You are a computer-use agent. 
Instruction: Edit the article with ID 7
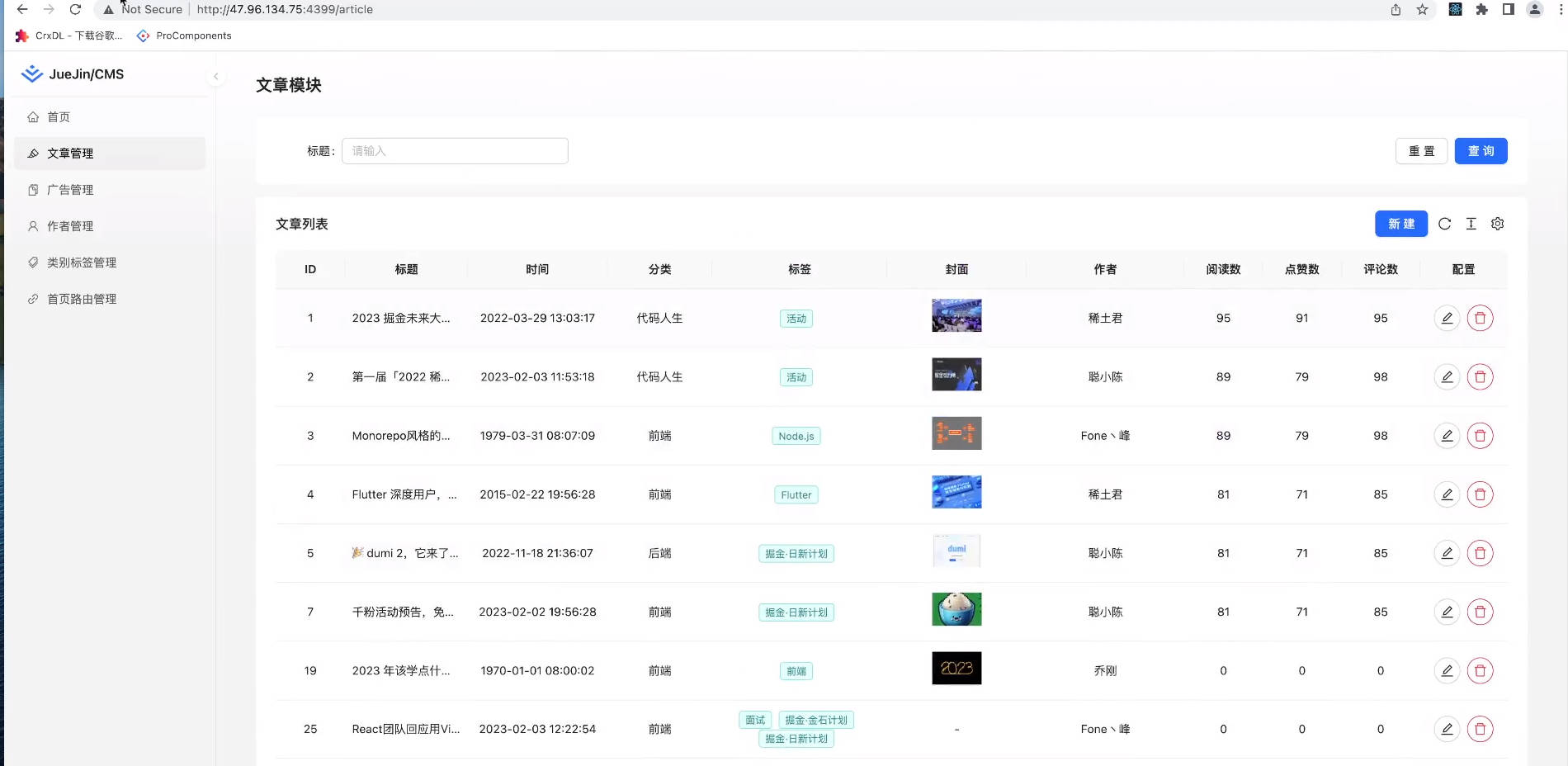tap(1447, 612)
